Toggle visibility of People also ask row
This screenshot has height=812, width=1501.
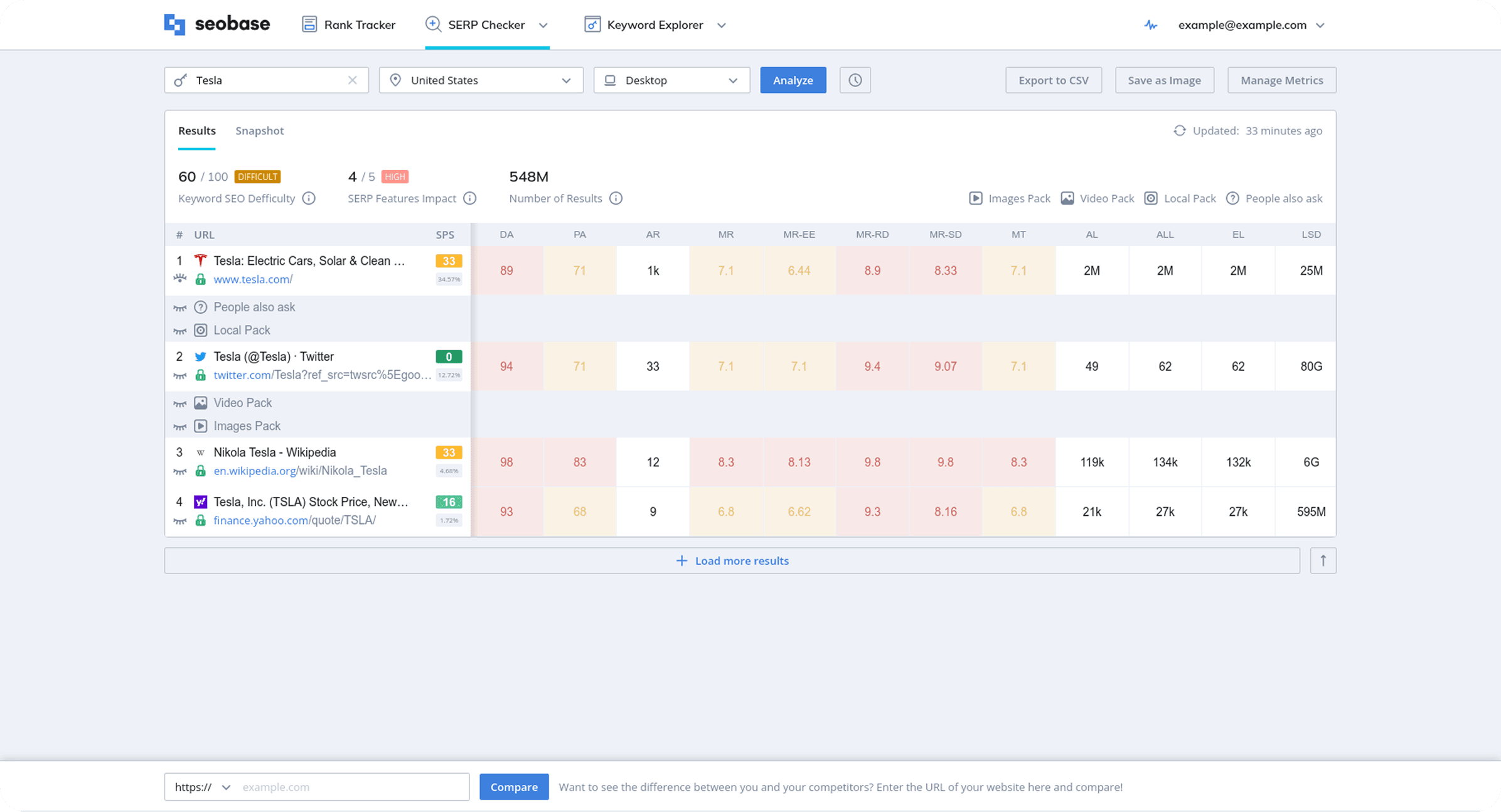[180, 307]
